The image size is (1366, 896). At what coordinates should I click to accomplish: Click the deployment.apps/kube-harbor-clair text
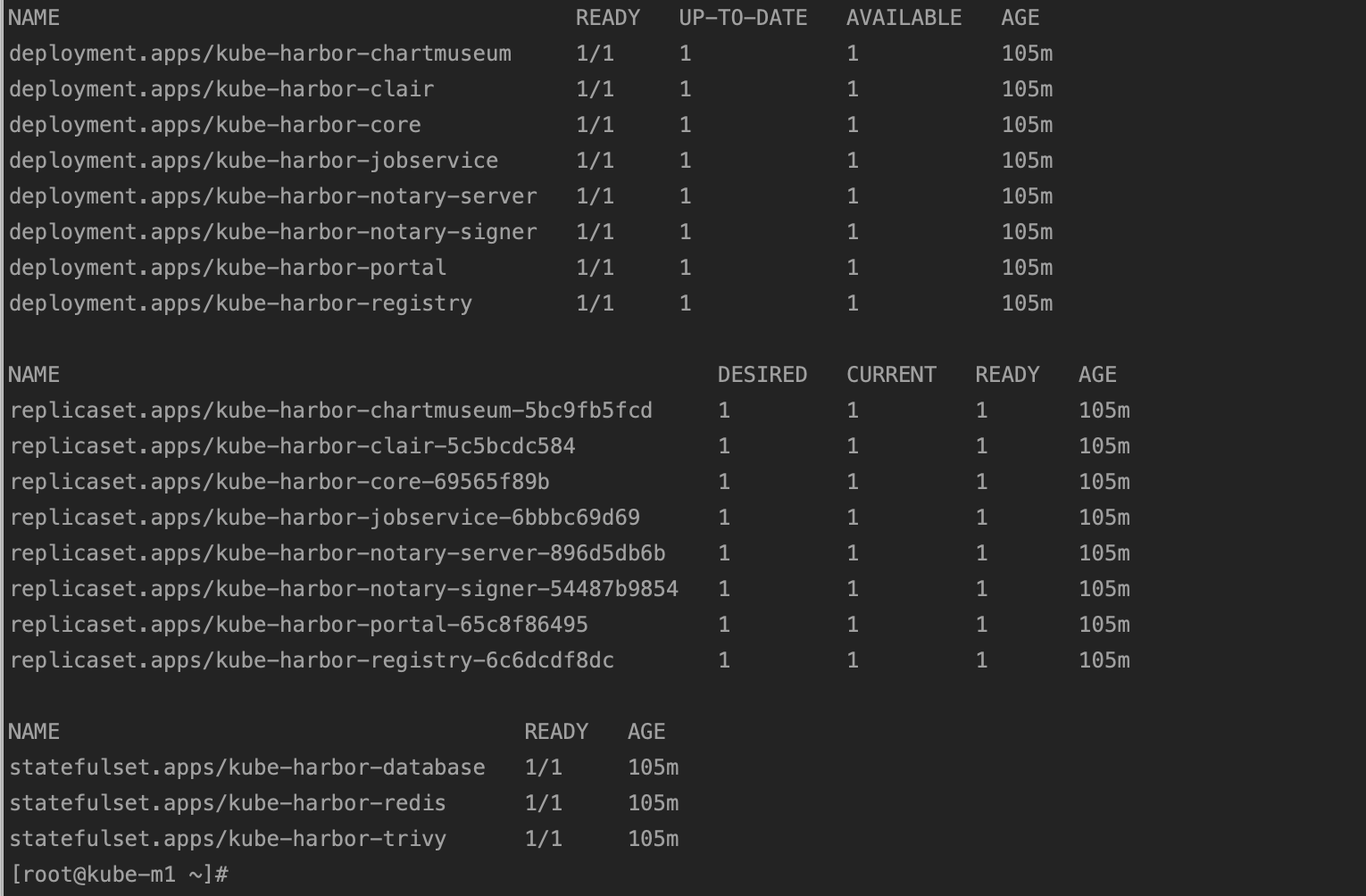pyautogui.click(x=221, y=89)
